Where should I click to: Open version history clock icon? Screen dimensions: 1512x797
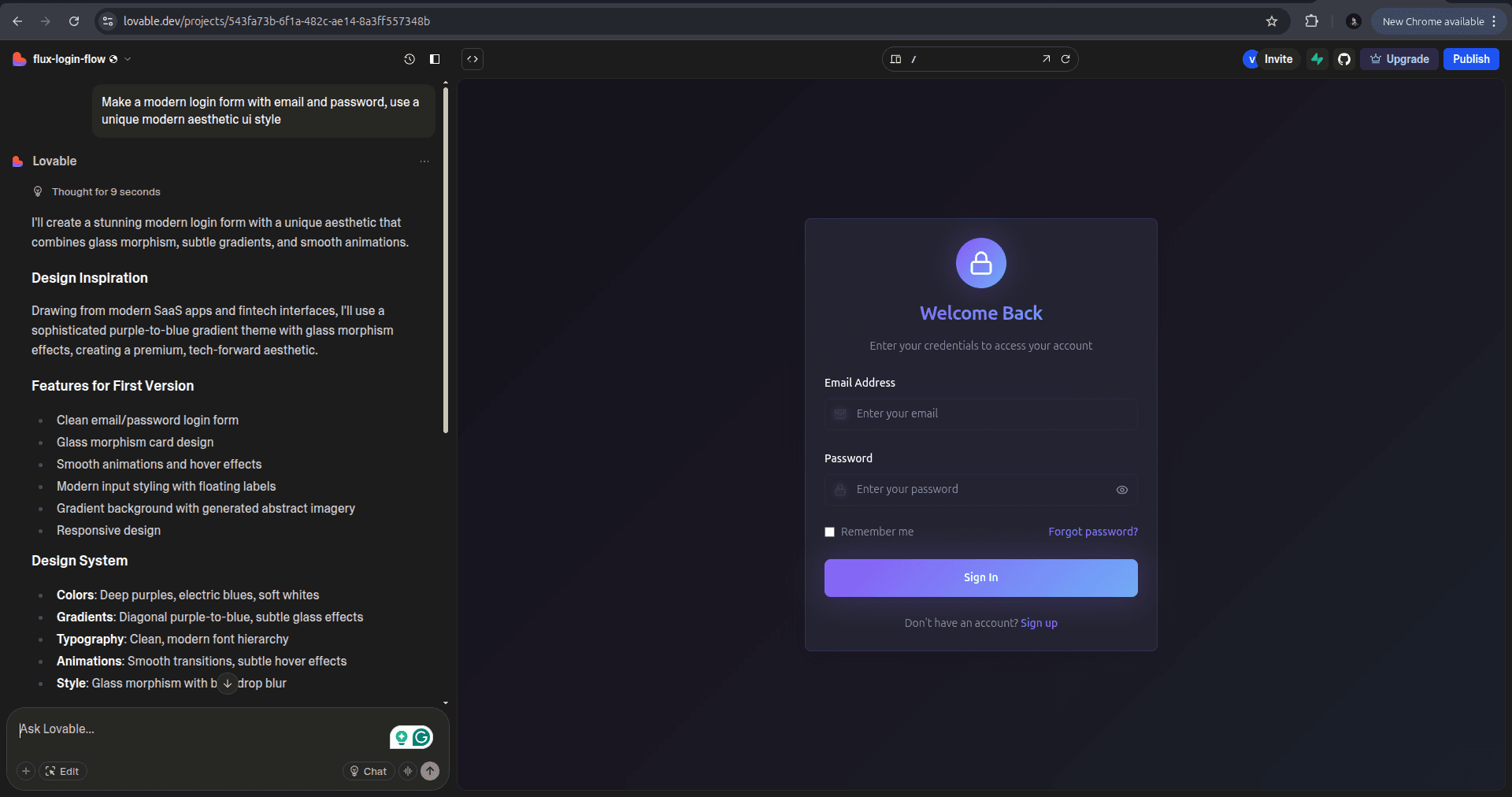pos(409,59)
